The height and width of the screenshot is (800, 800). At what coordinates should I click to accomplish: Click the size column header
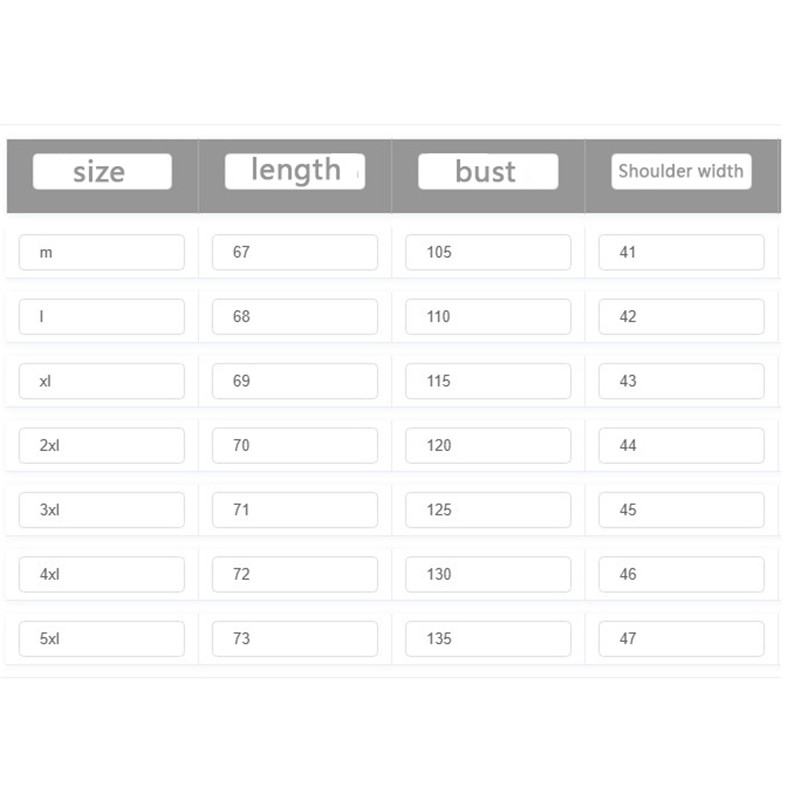[102, 172]
